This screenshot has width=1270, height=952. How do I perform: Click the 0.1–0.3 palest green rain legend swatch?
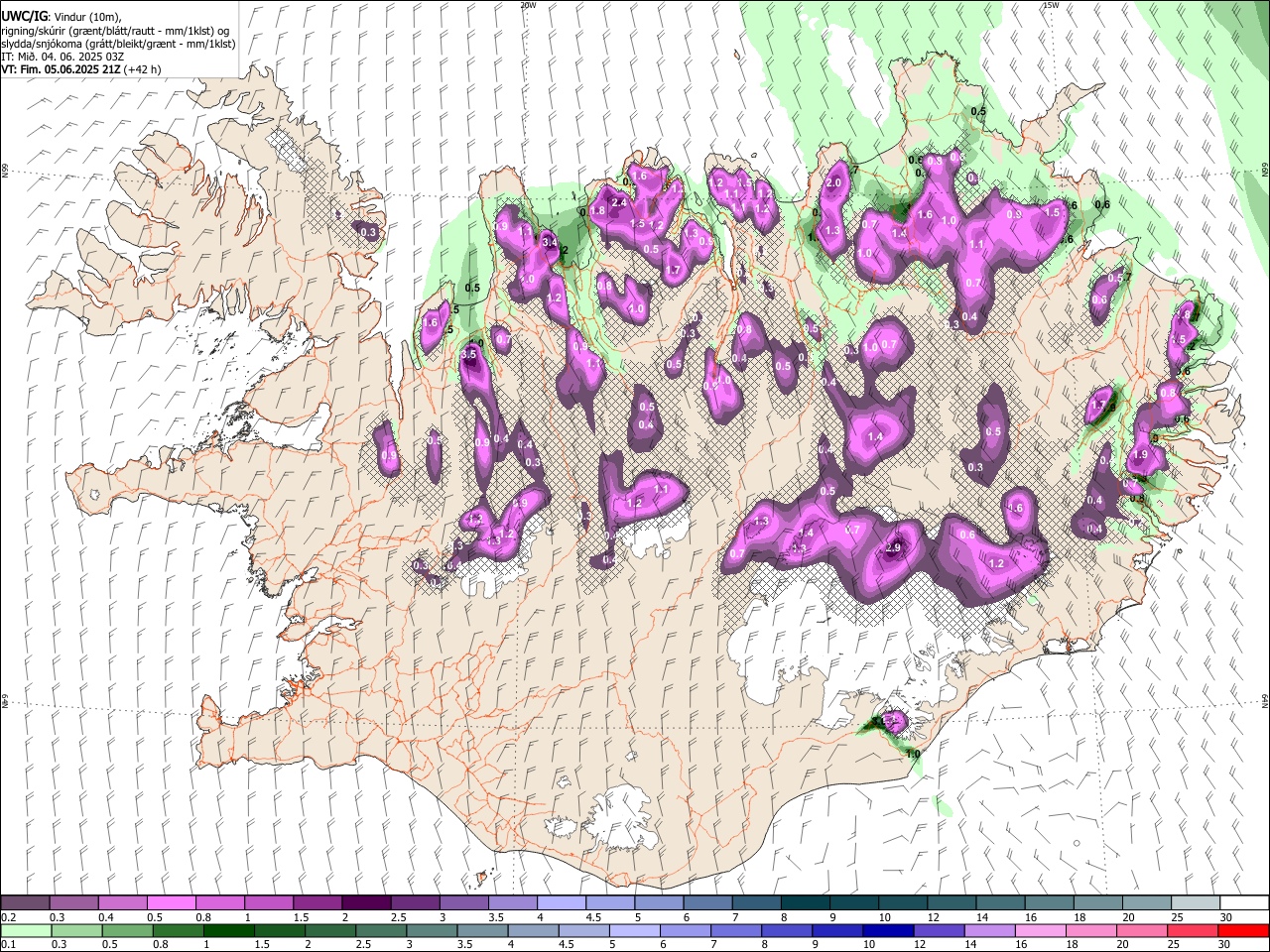(25, 930)
